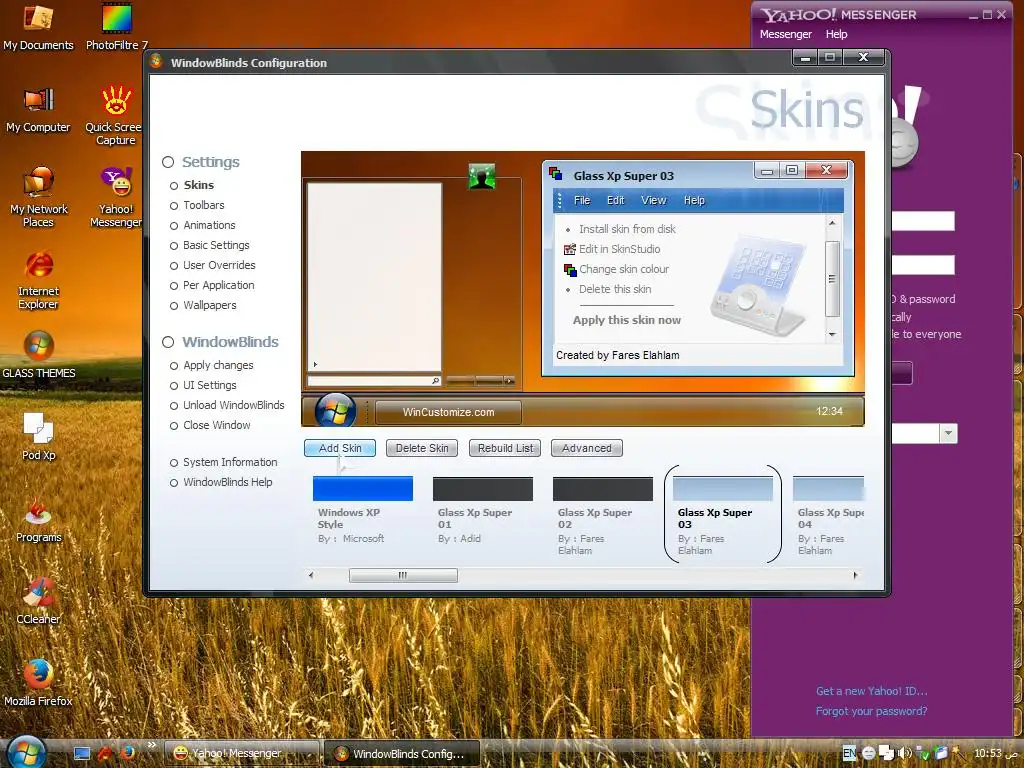Click the preview list scroll down arrow
This screenshot has height=768, width=1024.
point(832,334)
